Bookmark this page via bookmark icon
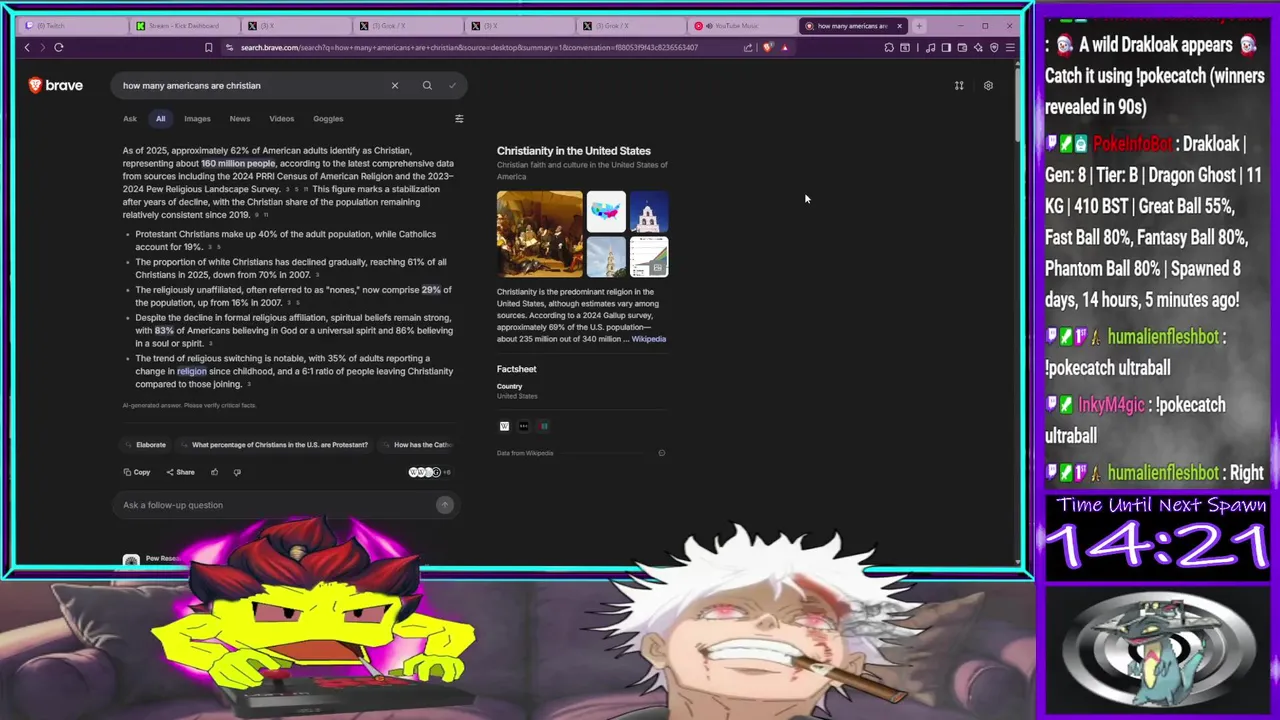 coord(208,47)
